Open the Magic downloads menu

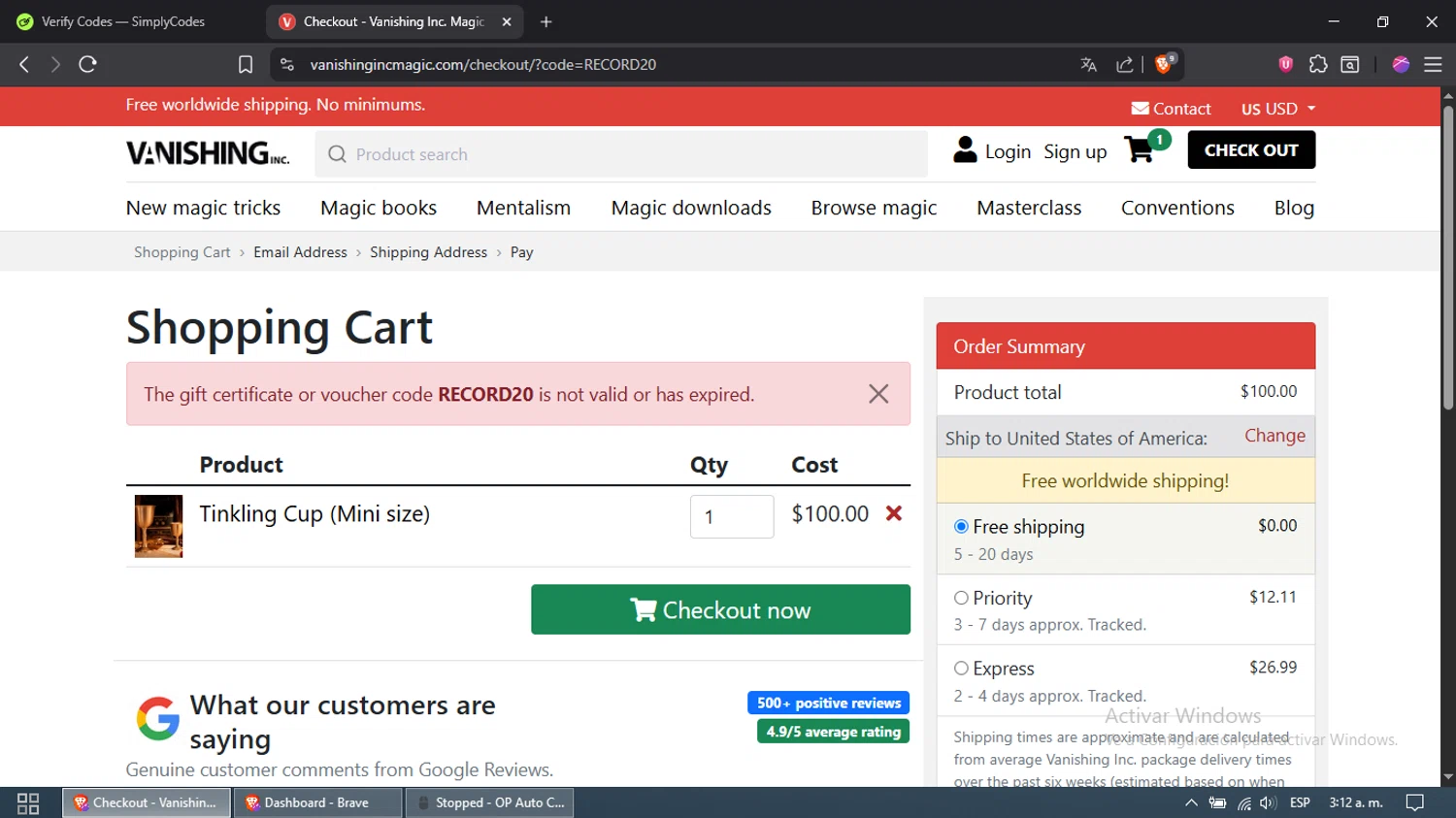pos(691,208)
